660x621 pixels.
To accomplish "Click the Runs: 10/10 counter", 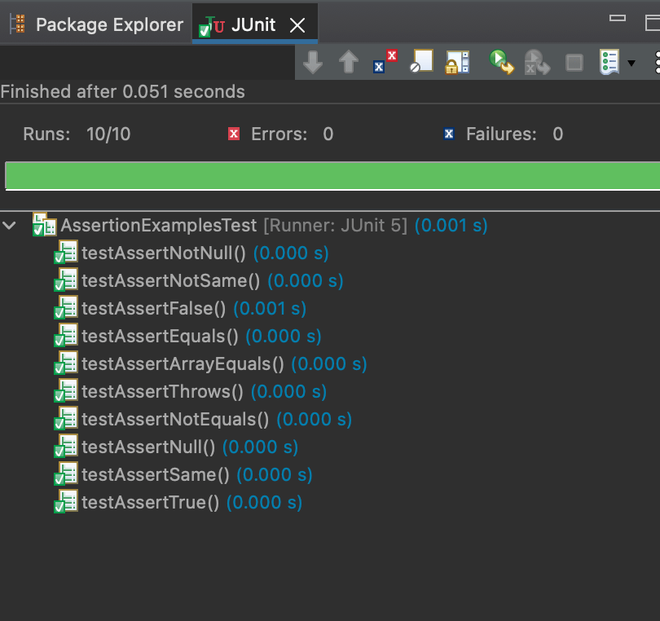I will pos(77,134).
